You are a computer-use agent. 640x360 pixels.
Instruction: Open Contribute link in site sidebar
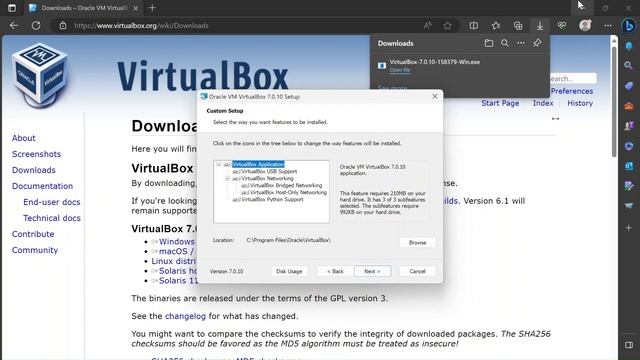[33, 234]
